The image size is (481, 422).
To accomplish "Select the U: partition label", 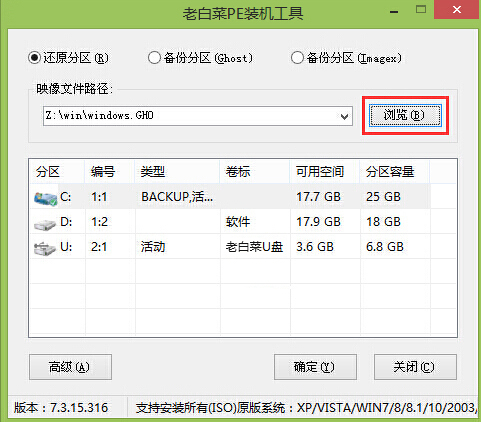I will tap(66, 247).
